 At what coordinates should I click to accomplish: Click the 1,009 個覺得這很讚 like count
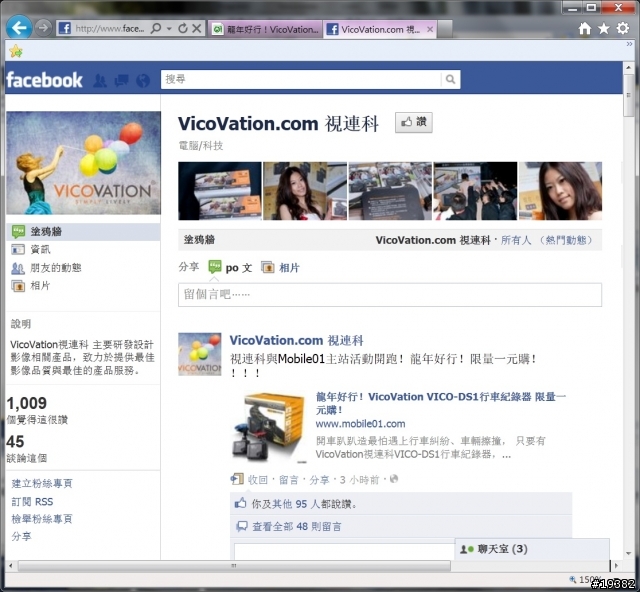(x=37, y=410)
